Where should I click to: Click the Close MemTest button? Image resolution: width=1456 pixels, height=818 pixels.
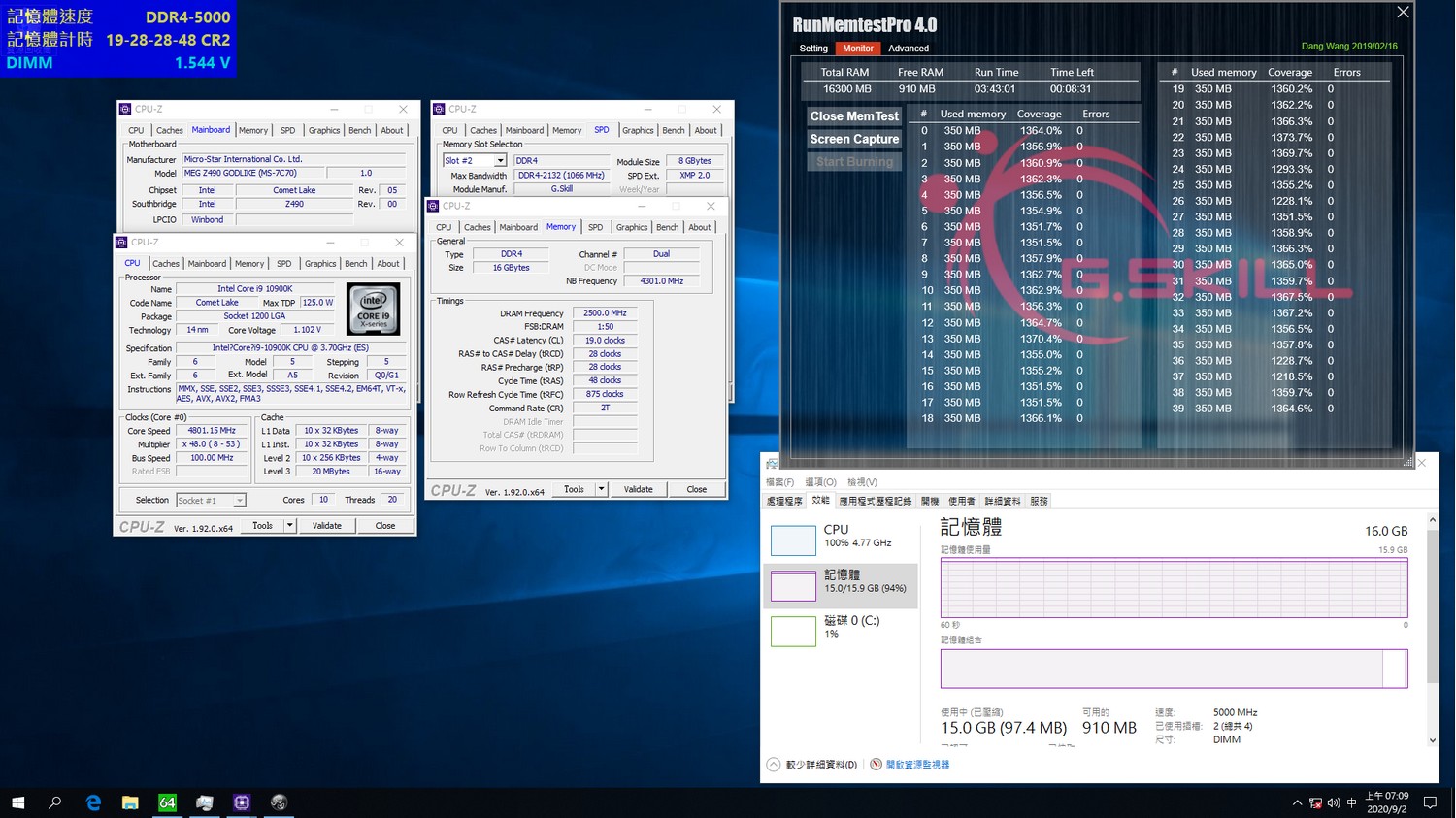854,116
